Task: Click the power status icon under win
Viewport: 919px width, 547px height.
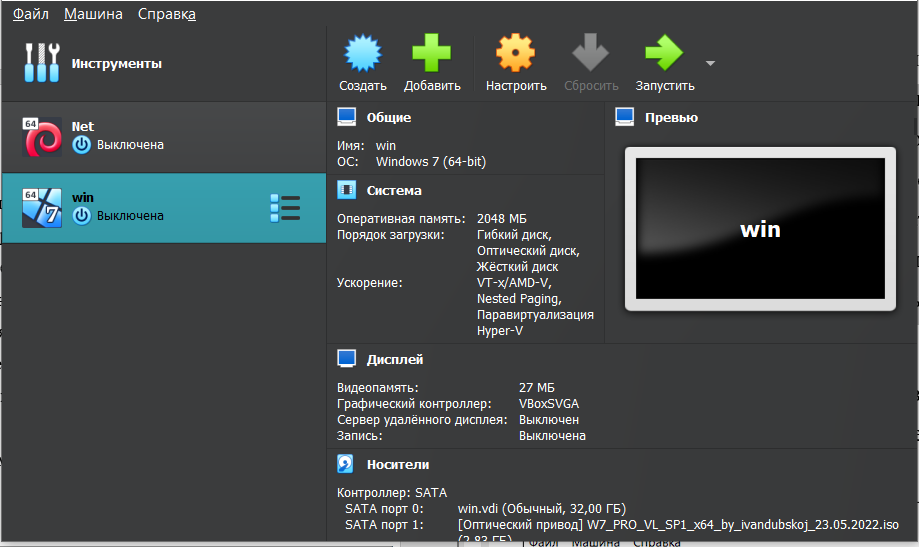Action: 81,216
